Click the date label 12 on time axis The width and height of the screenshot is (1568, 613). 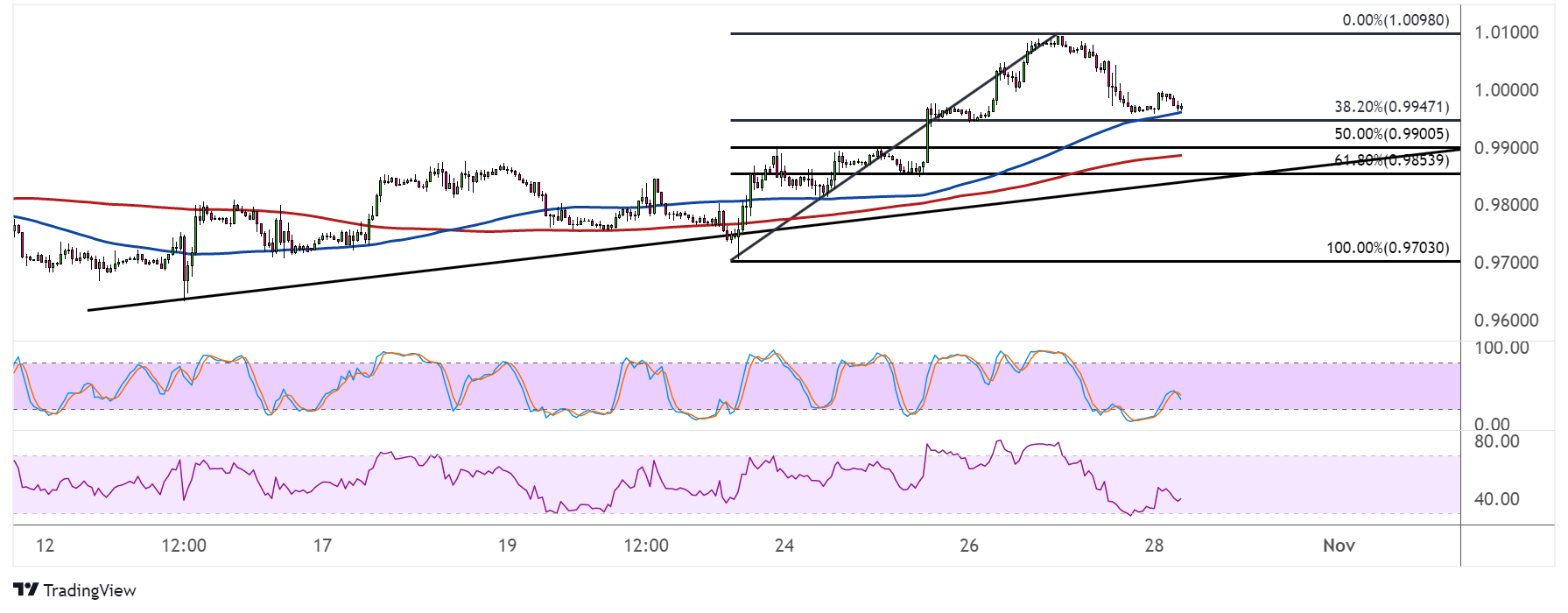point(45,546)
